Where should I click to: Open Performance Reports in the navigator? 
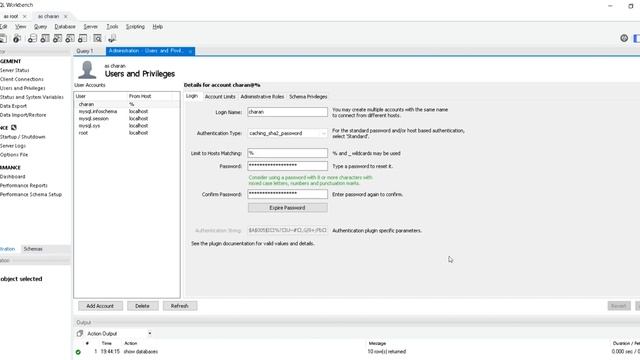pyautogui.click(x=24, y=186)
